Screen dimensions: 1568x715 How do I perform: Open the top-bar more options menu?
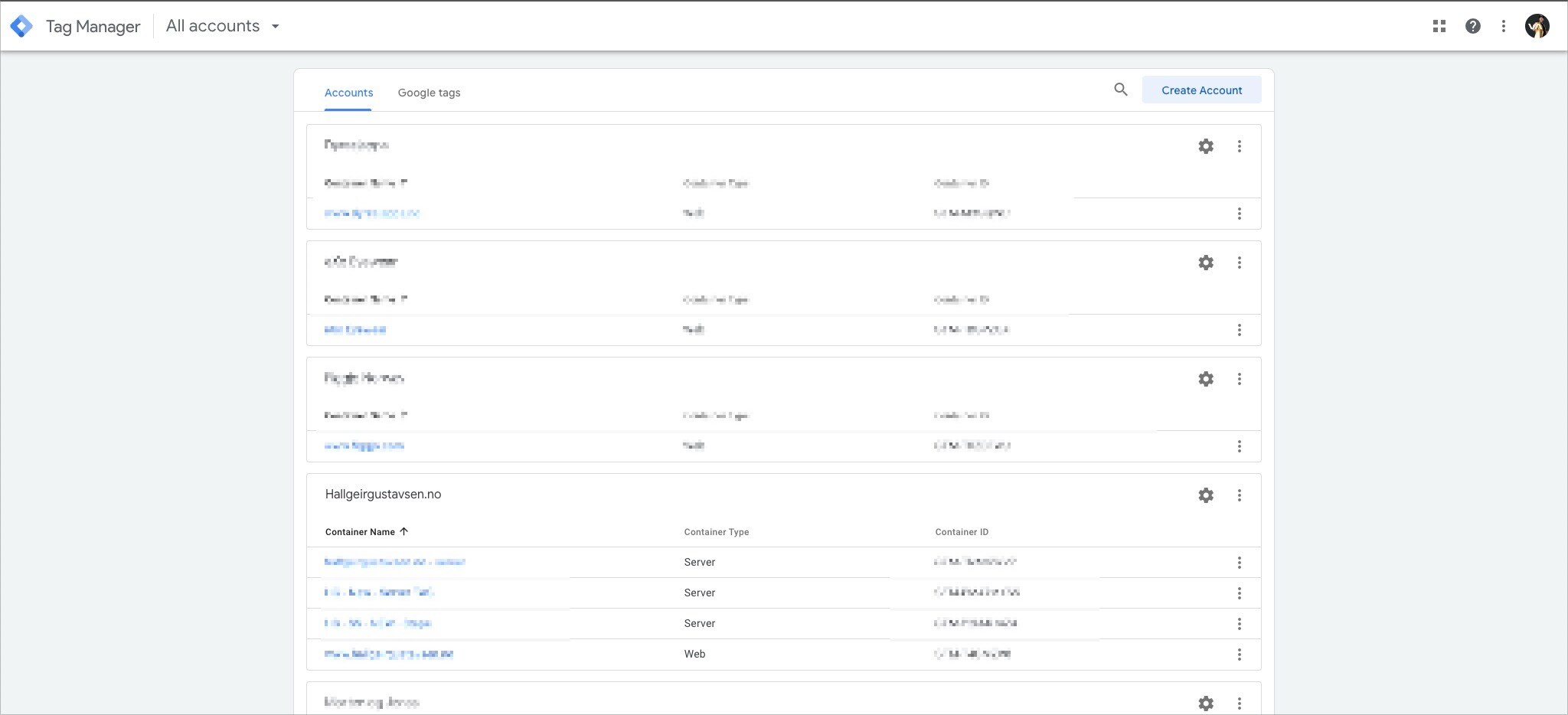(1503, 26)
